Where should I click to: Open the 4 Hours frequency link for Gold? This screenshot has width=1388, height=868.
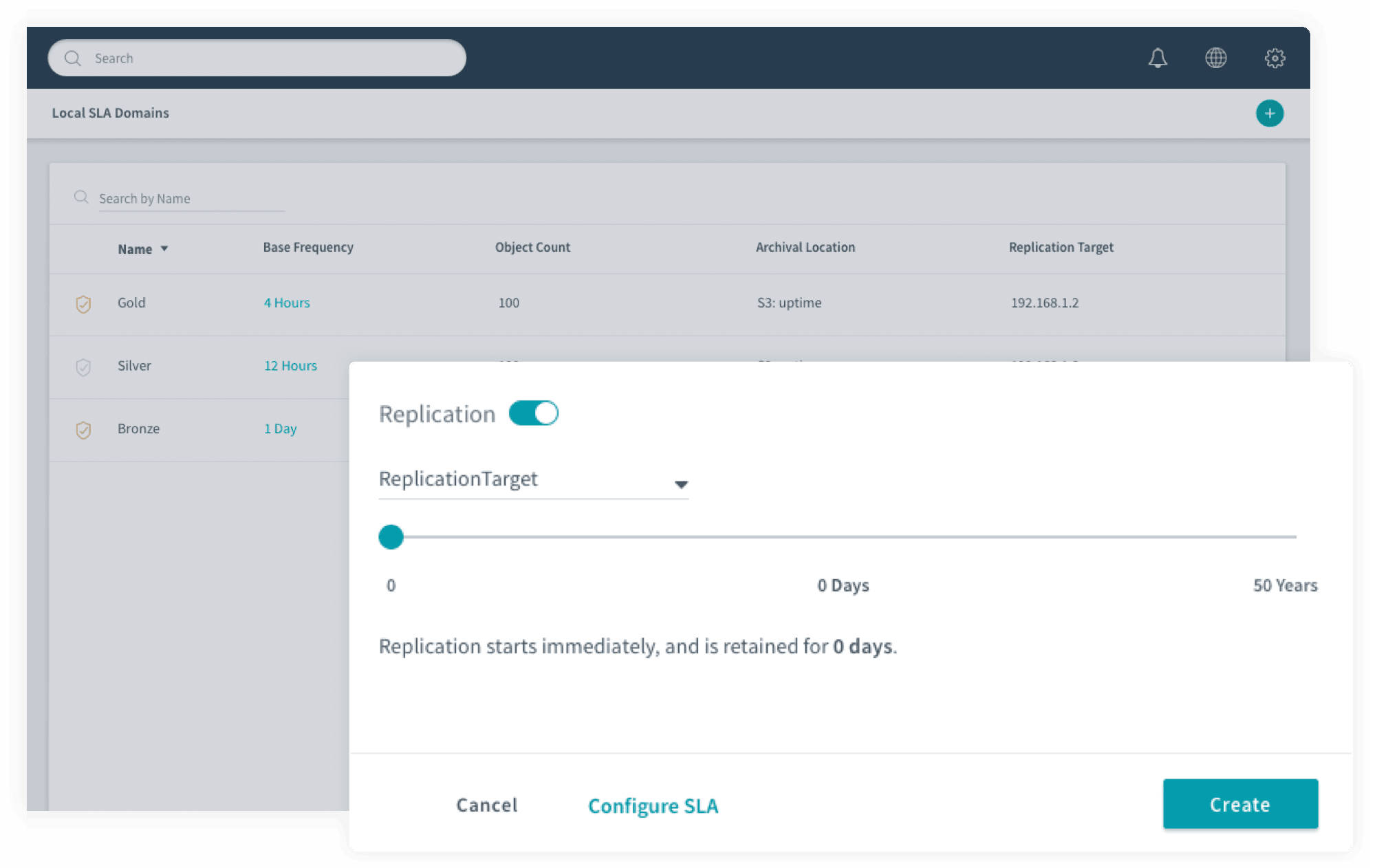pos(287,303)
